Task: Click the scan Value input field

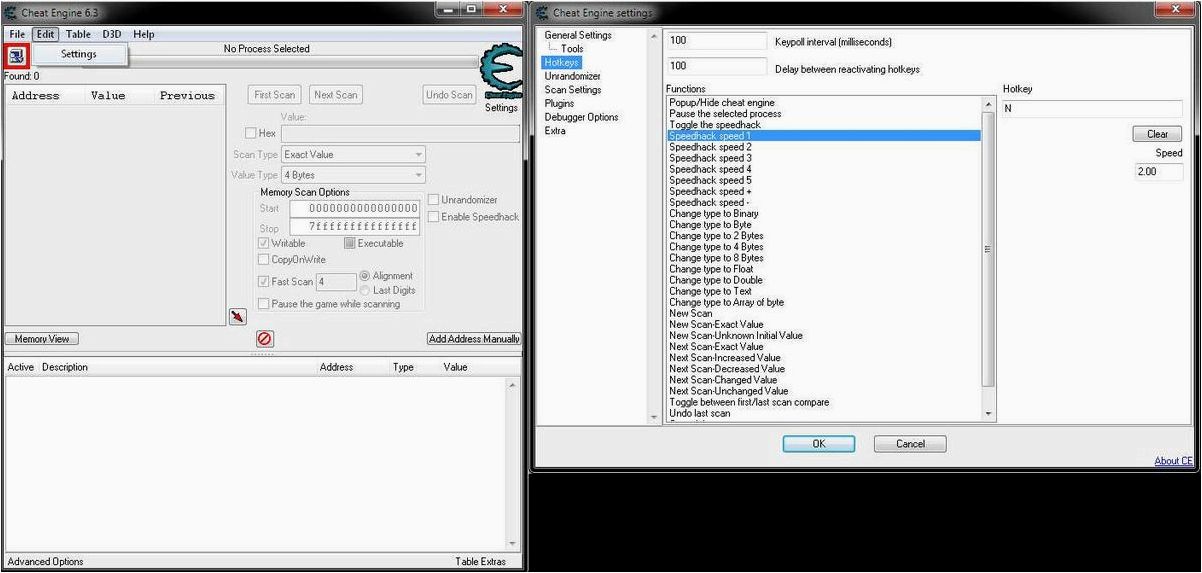Action: [400, 133]
